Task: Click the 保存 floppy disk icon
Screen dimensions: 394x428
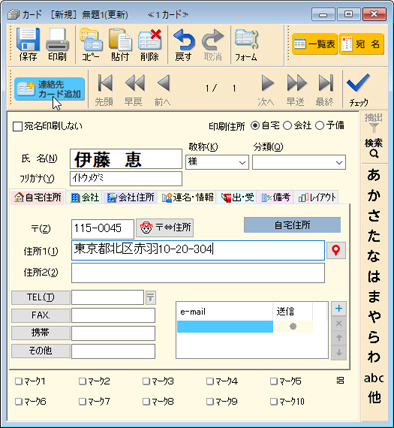Action: (28, 40)
